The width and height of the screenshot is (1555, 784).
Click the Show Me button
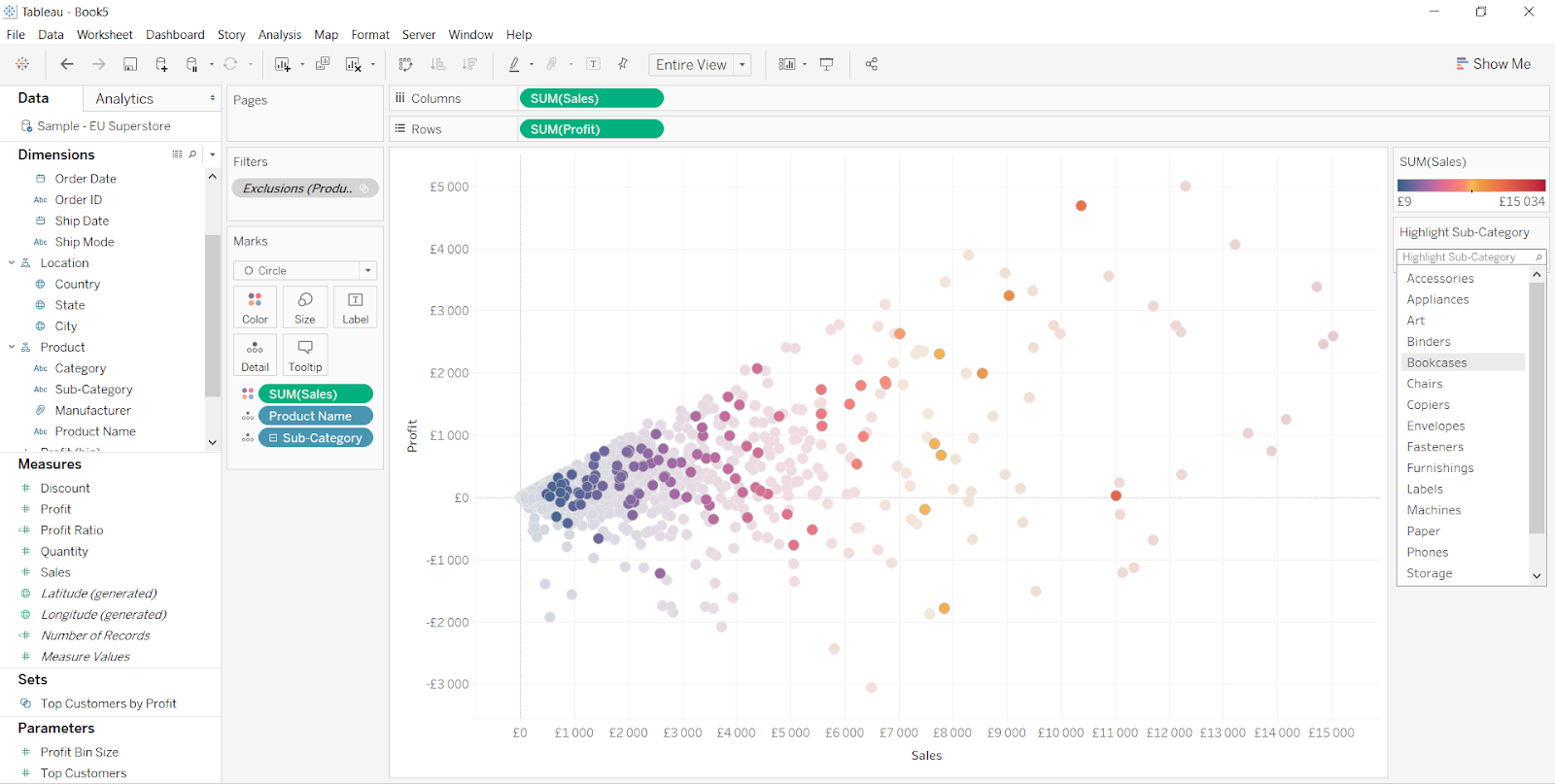click(1493, 64)
